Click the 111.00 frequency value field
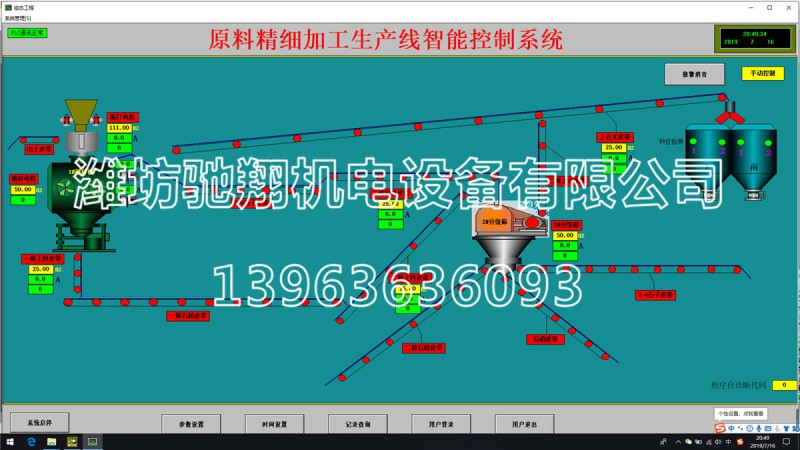 coord(119,128)
